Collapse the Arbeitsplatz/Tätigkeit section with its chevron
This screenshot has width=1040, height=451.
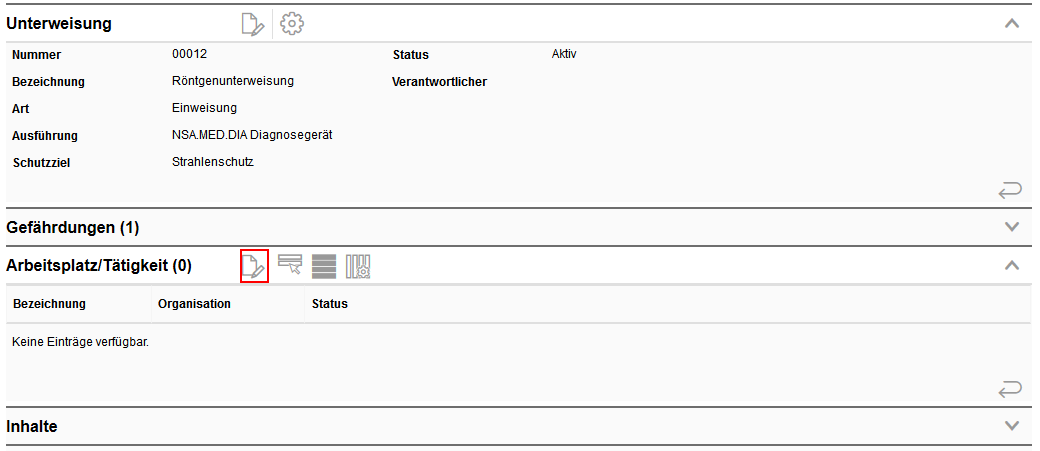pos(1011,265)
